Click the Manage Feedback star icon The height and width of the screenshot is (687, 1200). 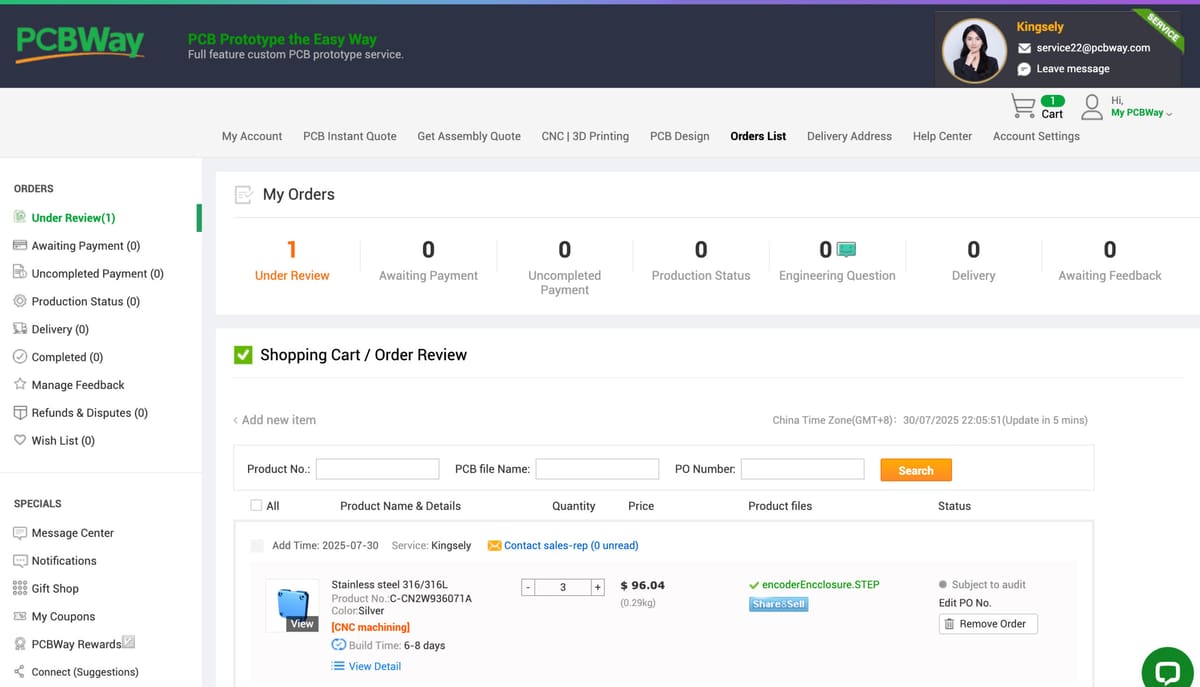tap(20, 385)
